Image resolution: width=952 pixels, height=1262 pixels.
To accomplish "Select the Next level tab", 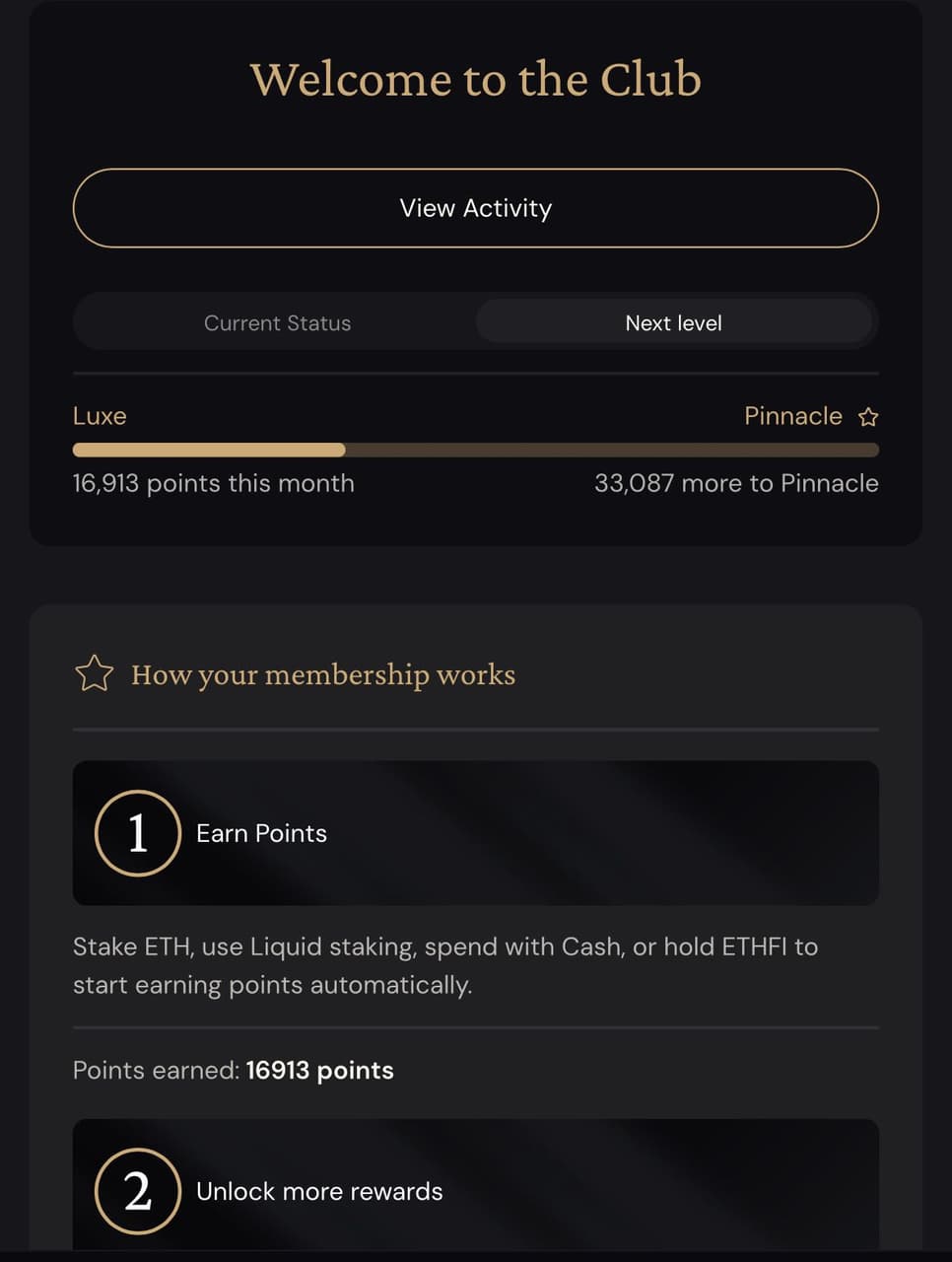I will [673, 323].
